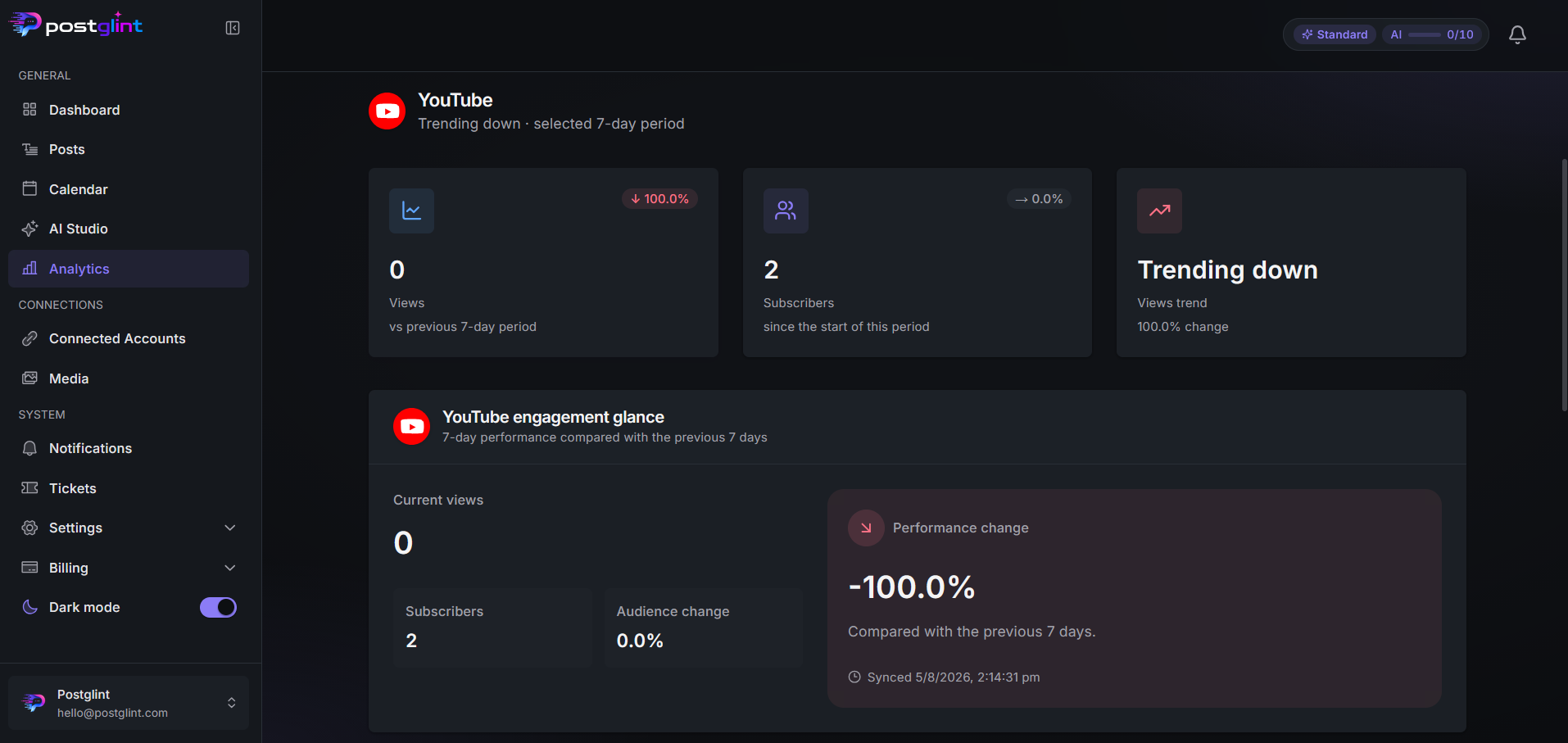This screenshot has width=1568, height=743.
Task: Click the 100.0% decrease badge on Views
Action: point(659,199)
